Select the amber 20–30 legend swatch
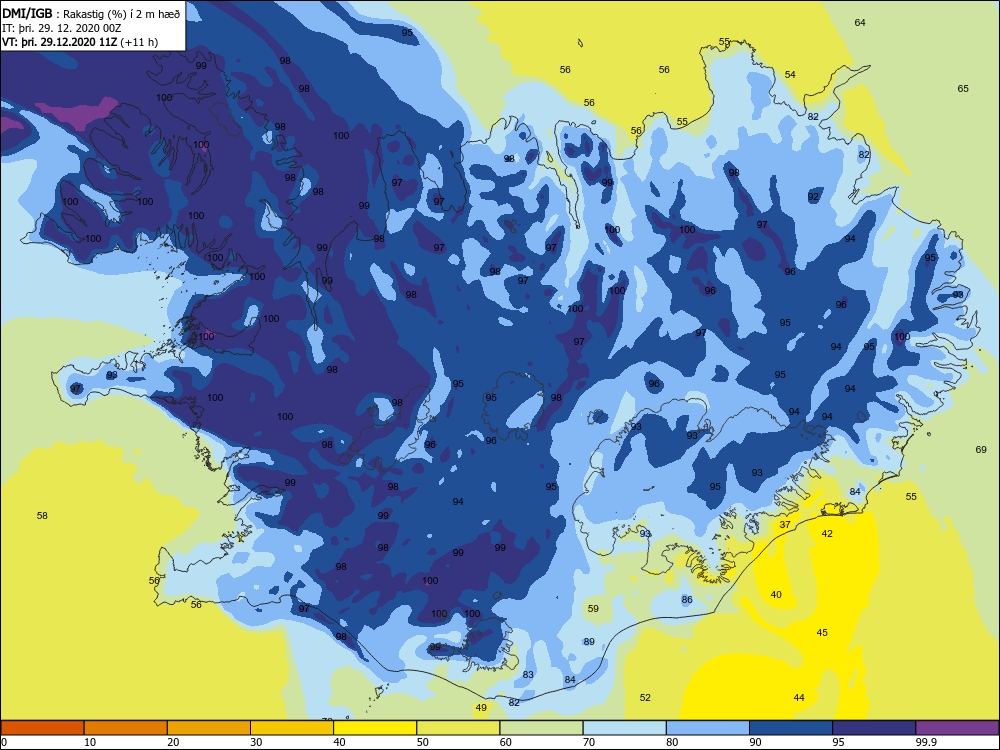This screenshot has width=1000, height=750. click(x=209, y=728)
